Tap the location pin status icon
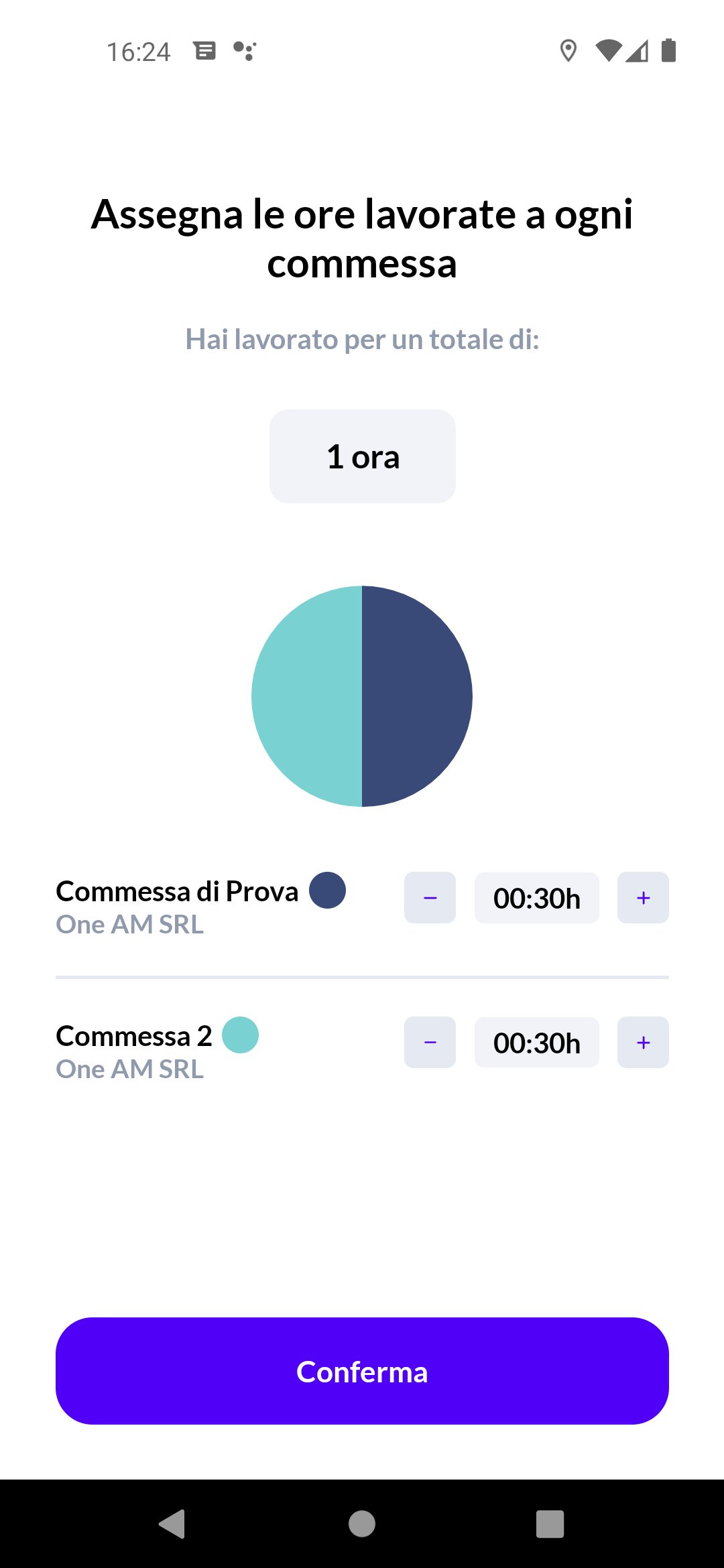The width and height of the screenshot is (724, 1568). (568, 51)
